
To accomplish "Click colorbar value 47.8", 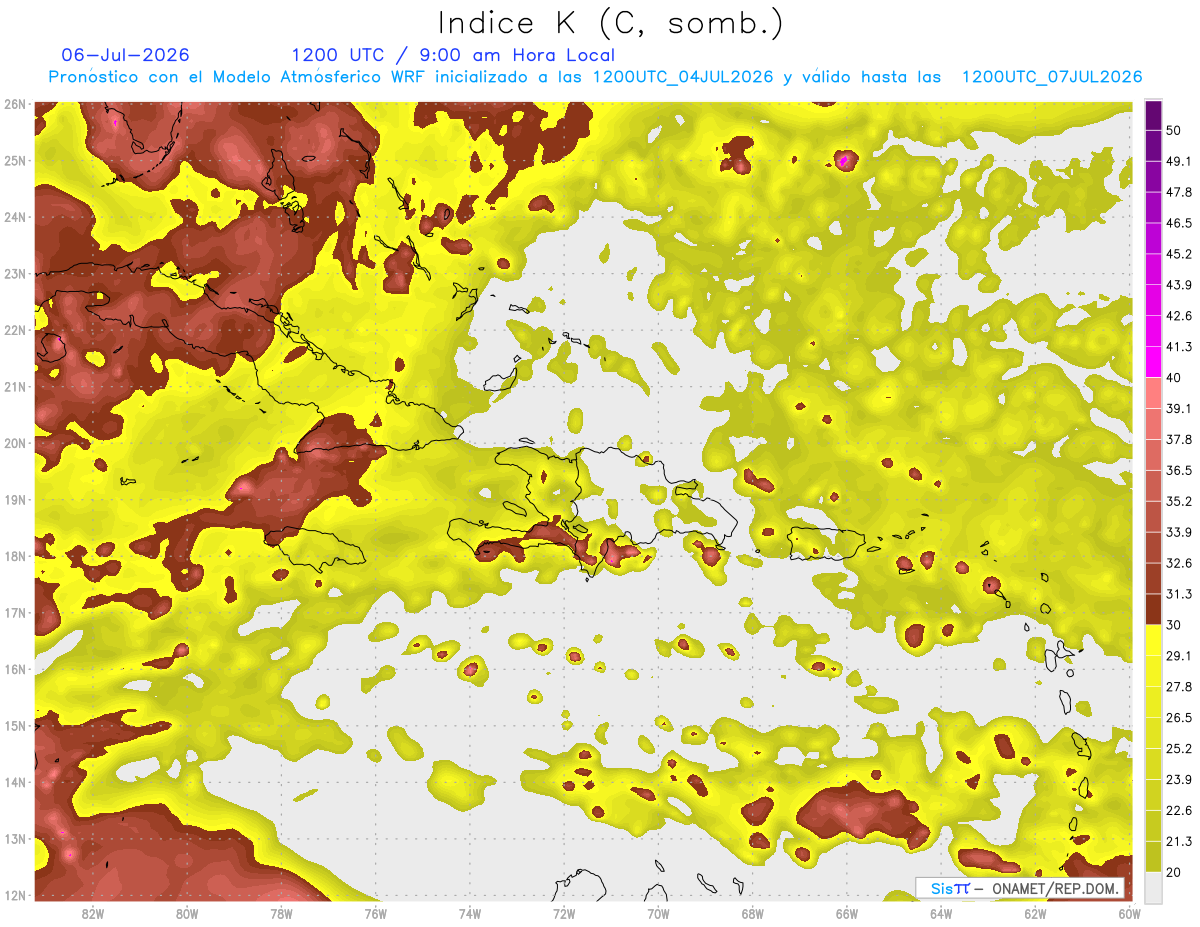I will (1180, 192).
